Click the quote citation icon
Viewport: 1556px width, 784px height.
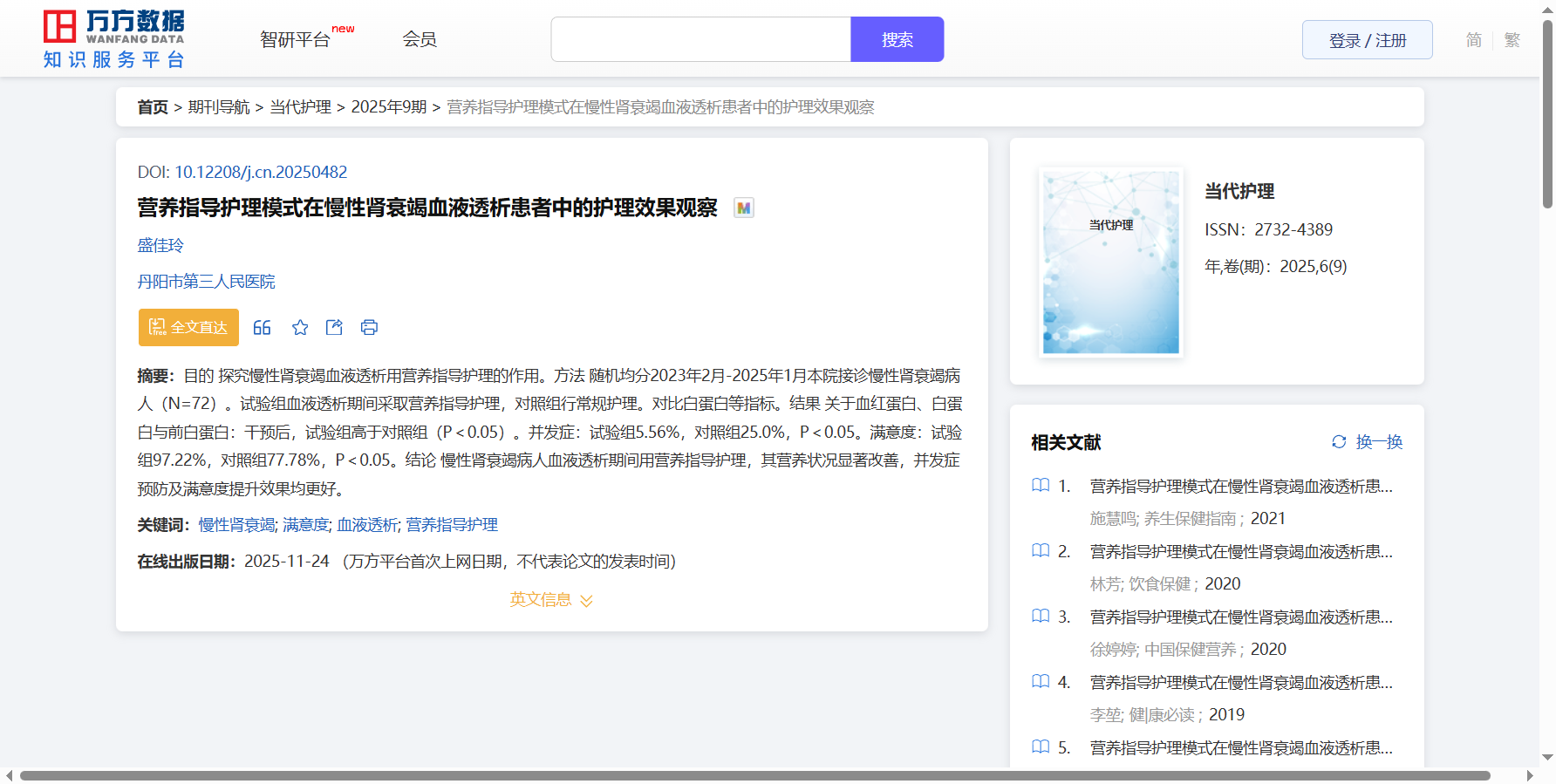pos(262,328)
